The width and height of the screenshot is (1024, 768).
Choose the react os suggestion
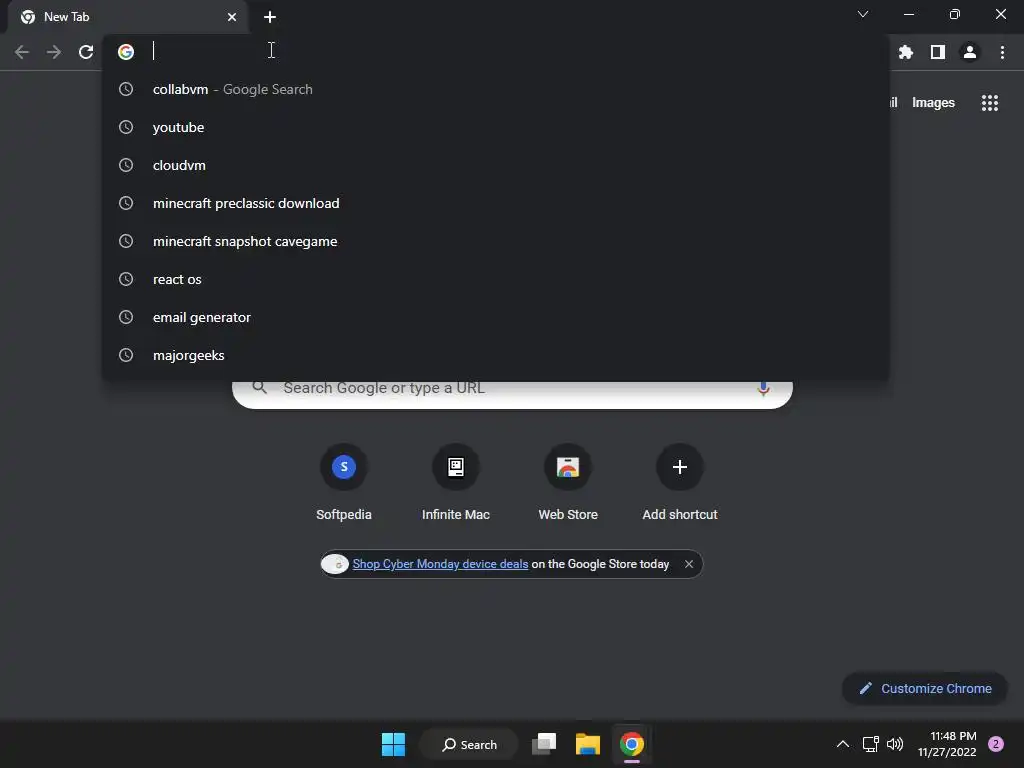coord(496,279)
